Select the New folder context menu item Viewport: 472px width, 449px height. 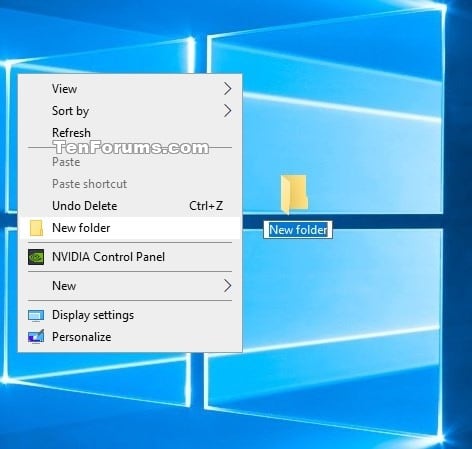(130, 228)
